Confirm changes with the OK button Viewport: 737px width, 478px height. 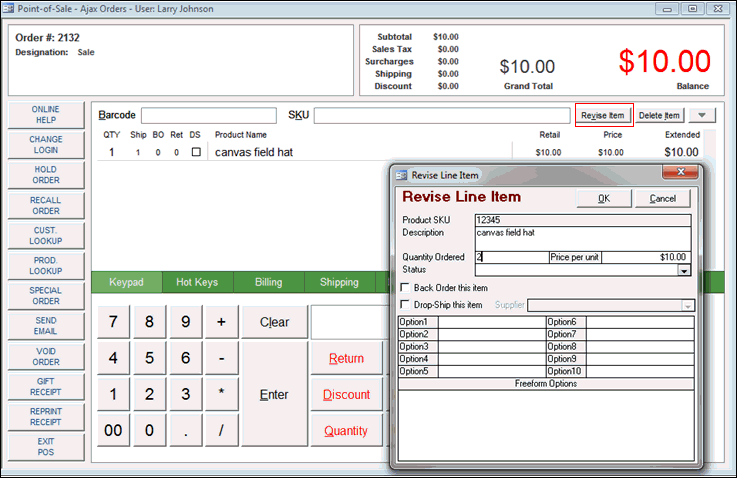click(x=603, y=198)
